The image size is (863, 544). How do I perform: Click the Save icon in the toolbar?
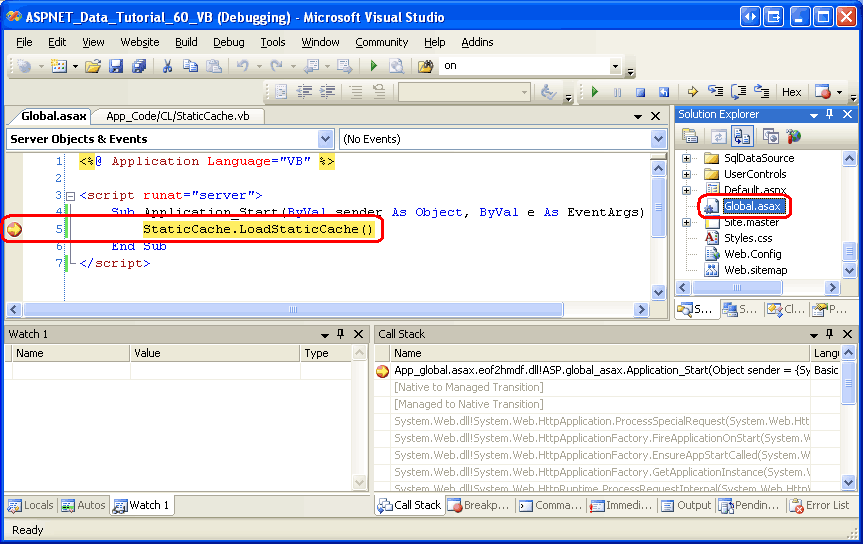[x=116, y=66]
